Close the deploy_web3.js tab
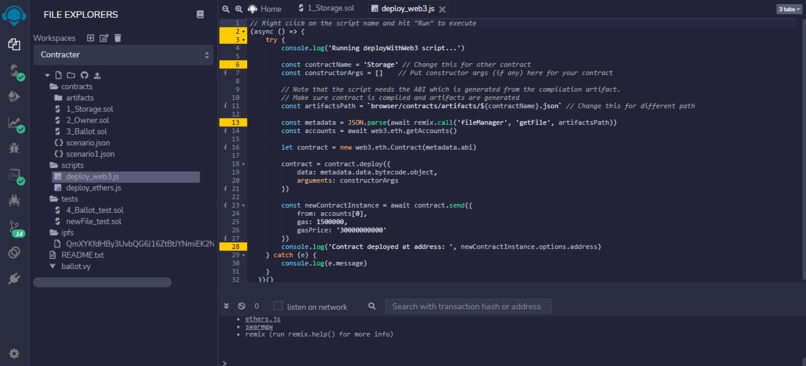The image size is (806, 366). [x=443, y=9]
